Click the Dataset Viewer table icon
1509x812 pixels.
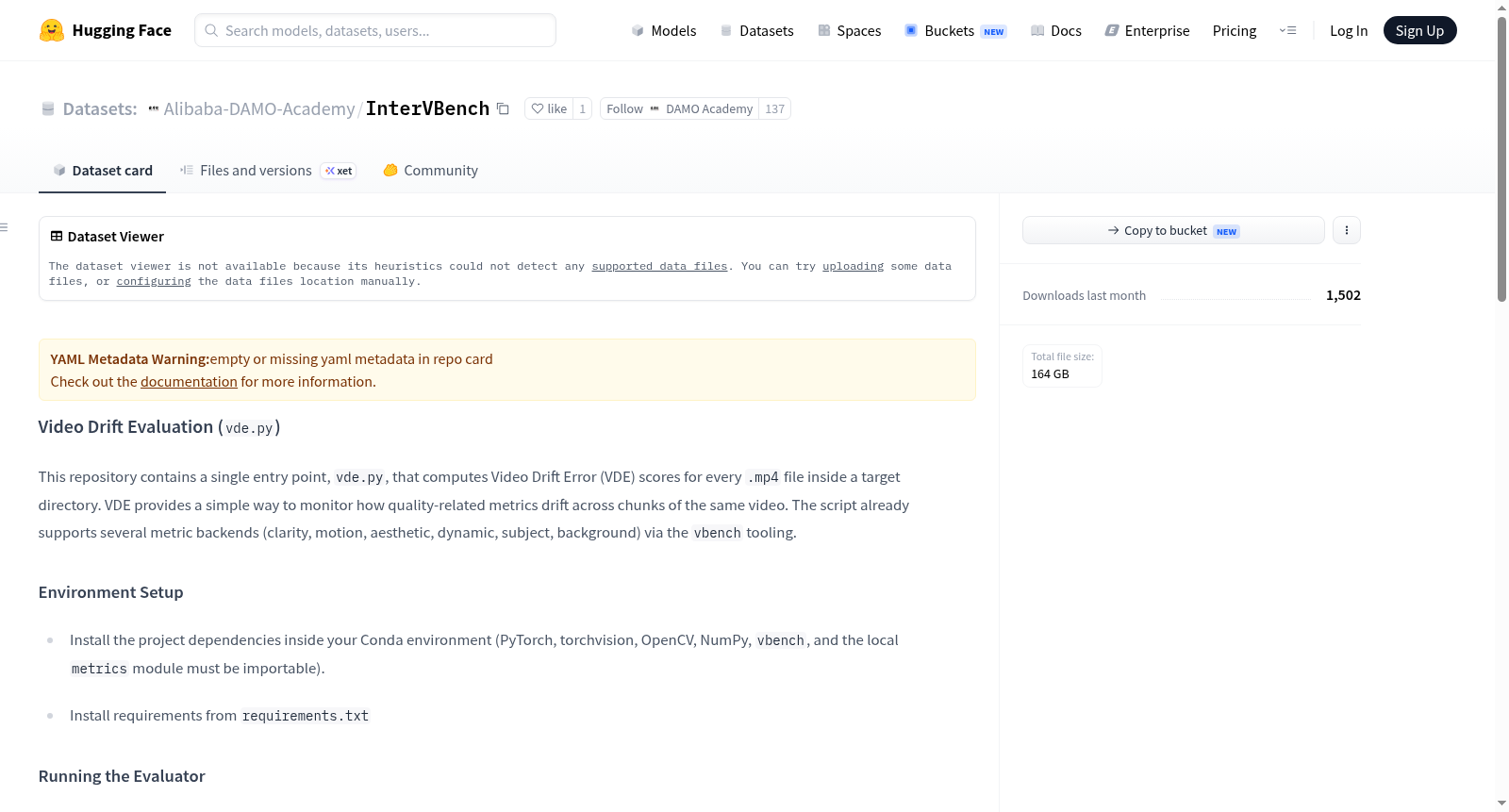57,236
